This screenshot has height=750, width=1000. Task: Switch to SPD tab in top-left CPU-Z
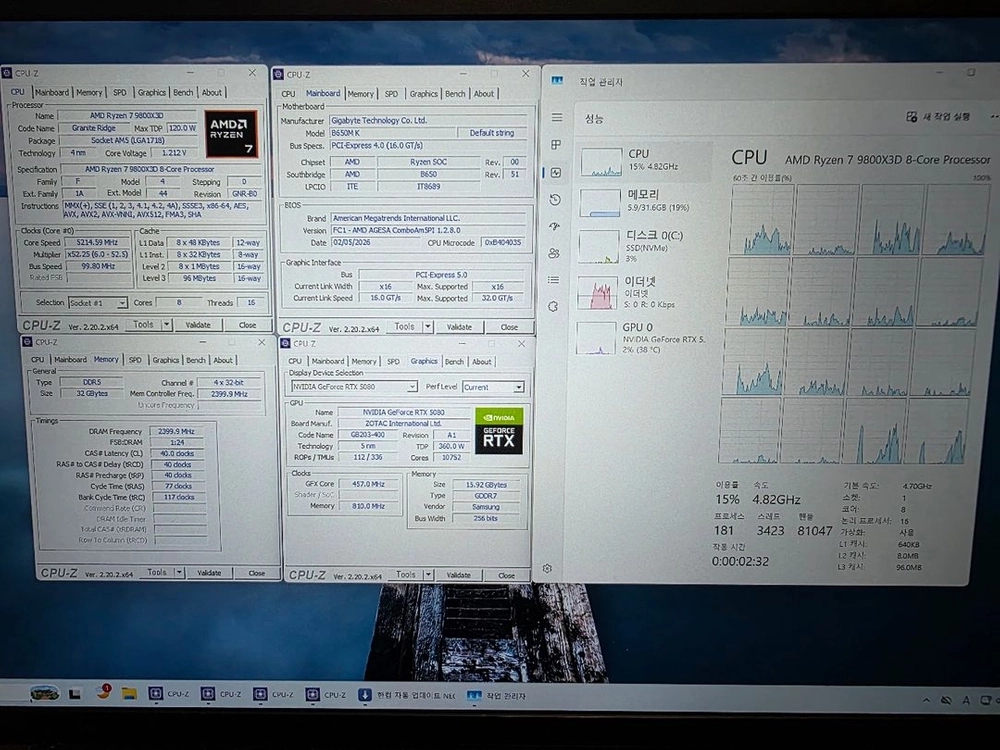[120, 92]
